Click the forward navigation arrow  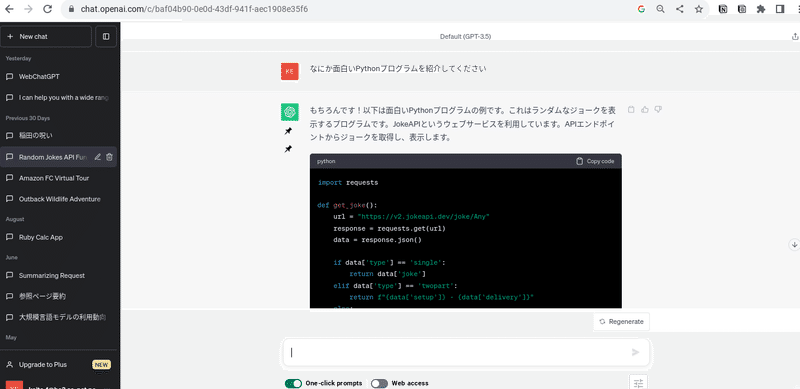[x=28, y=9]
